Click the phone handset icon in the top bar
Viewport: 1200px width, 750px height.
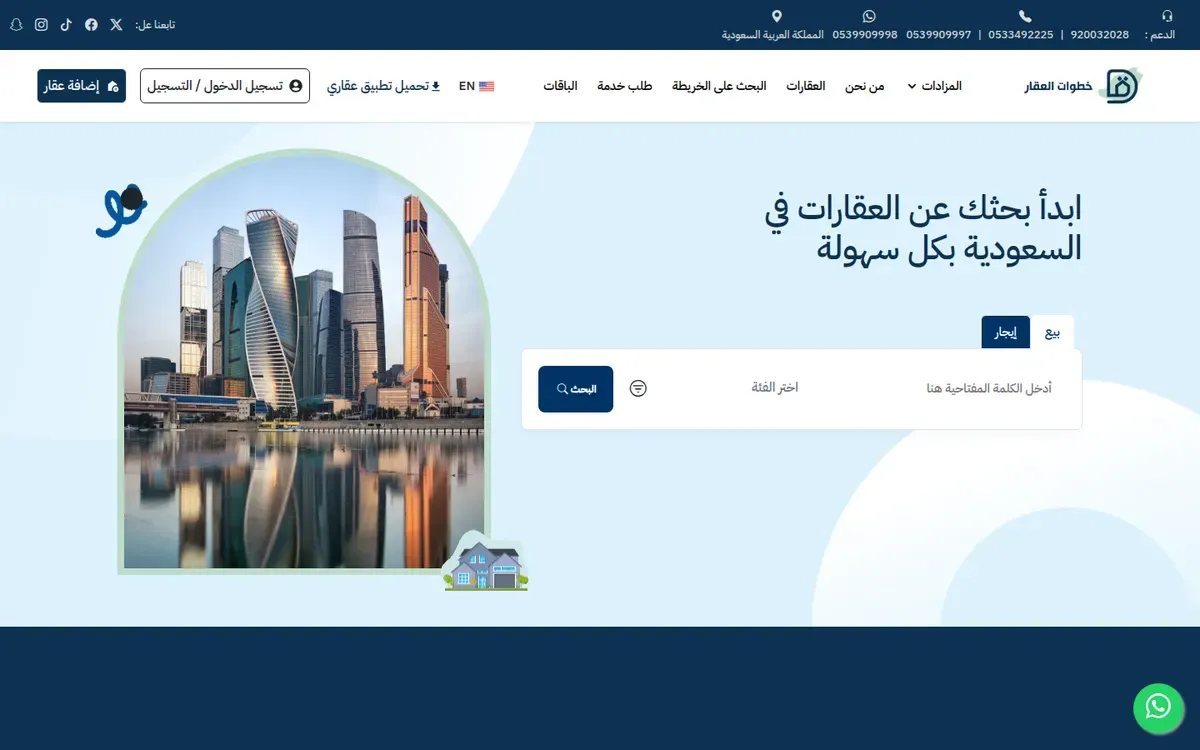[x=1025, y=16]
